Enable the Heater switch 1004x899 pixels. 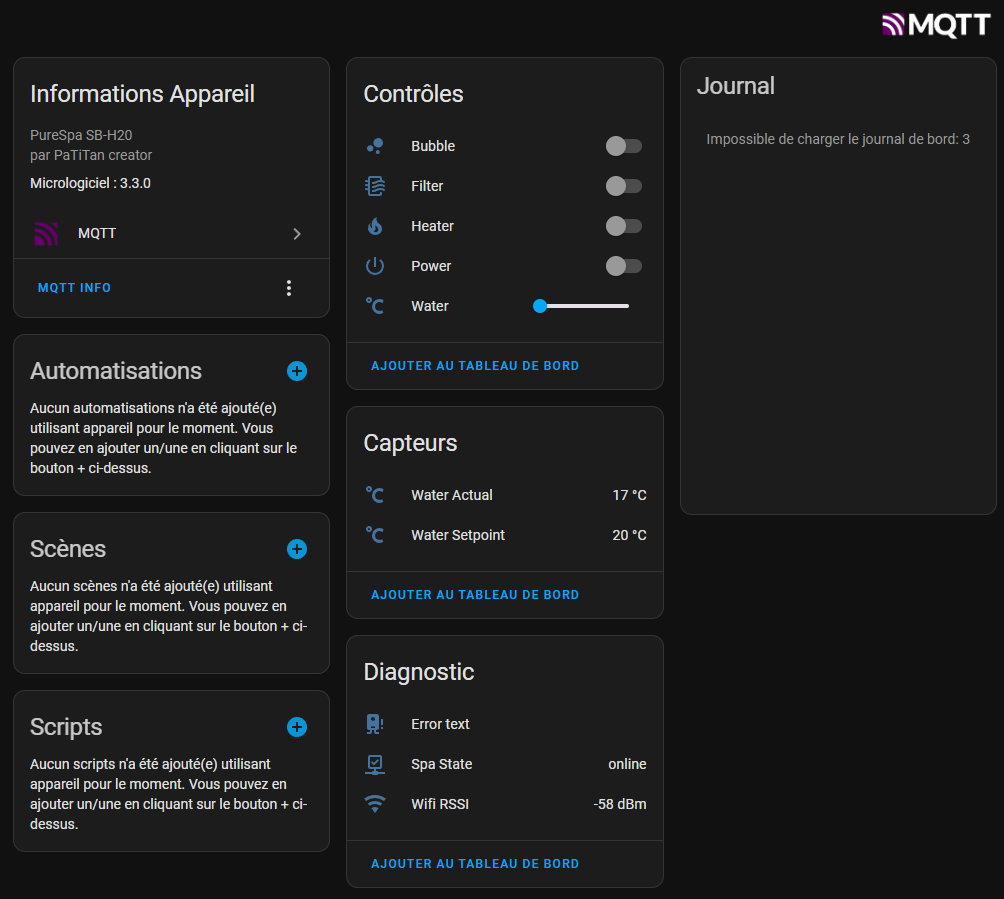pyautogui.click(x=623, y=226)
